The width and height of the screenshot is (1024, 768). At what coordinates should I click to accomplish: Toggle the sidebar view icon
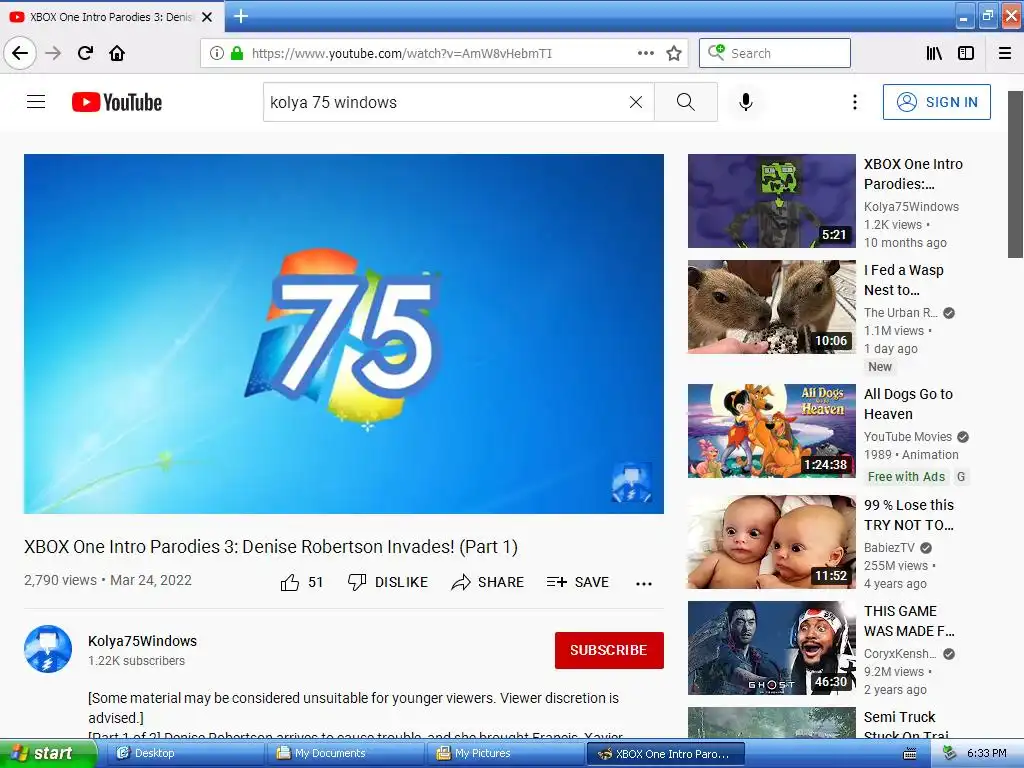coord(966,53)
